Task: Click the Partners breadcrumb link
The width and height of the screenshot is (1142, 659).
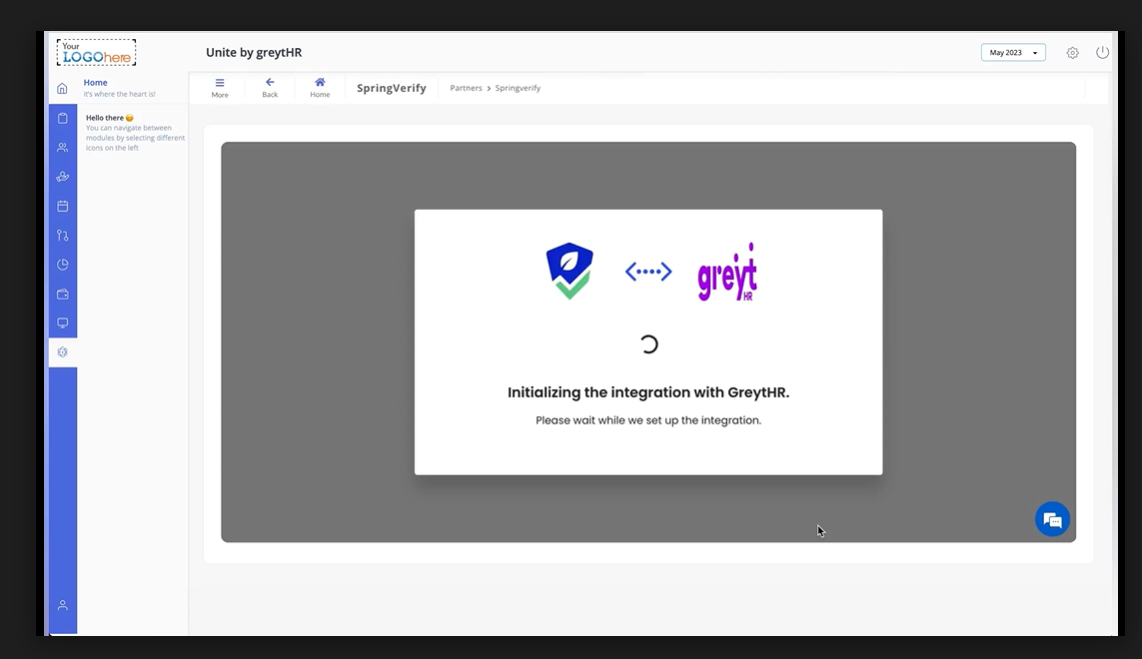Action: click(x=466, y=88)
